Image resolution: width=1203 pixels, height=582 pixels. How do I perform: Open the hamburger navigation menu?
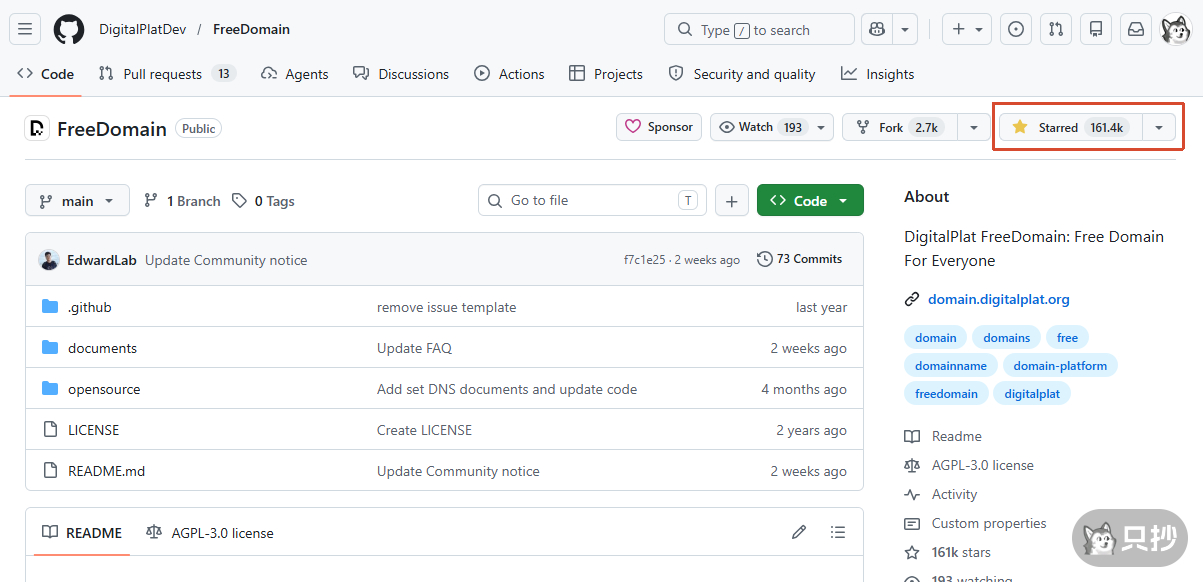[26, 29]
